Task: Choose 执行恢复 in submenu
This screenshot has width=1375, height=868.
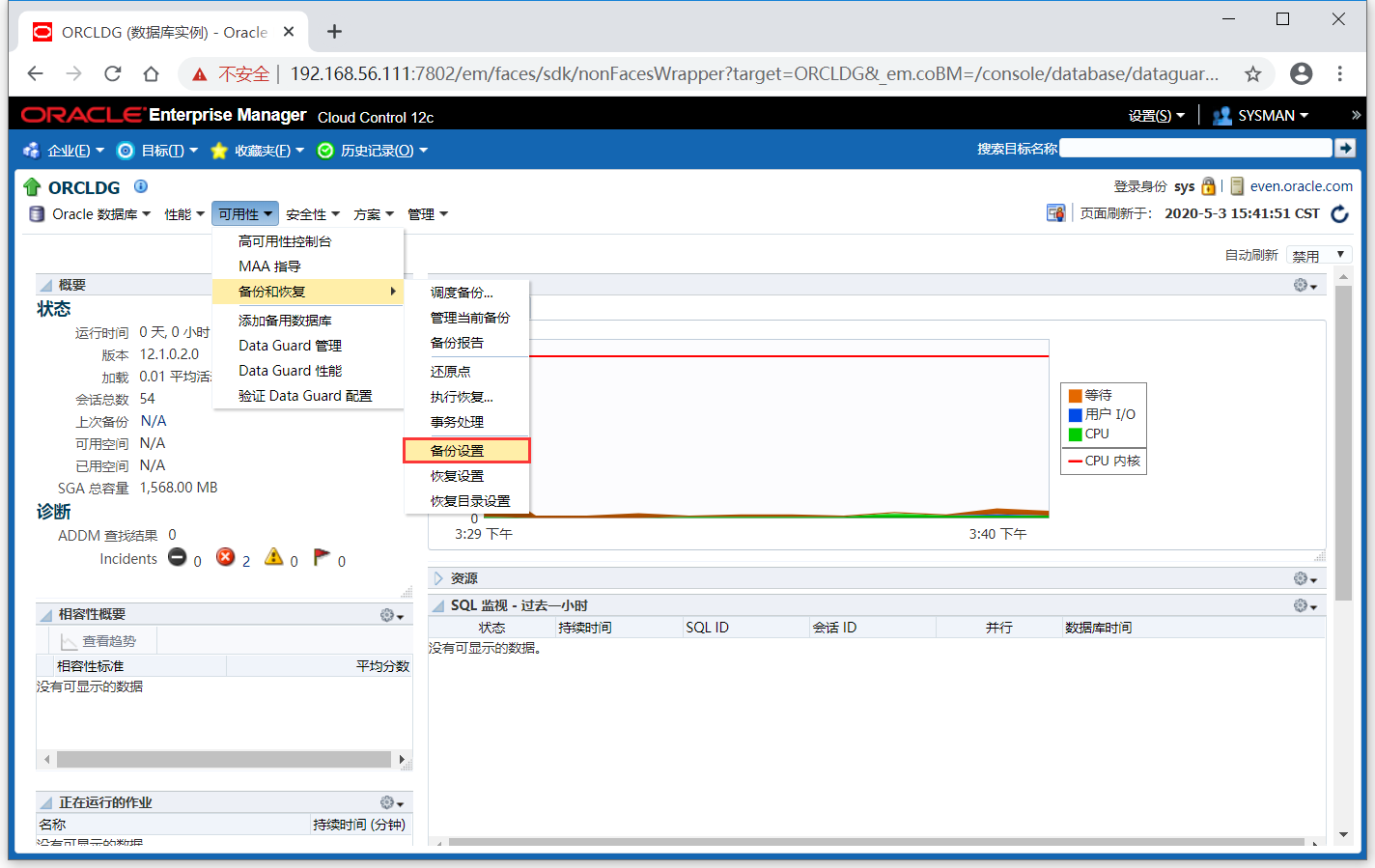Action: click(x=466, y=397)
